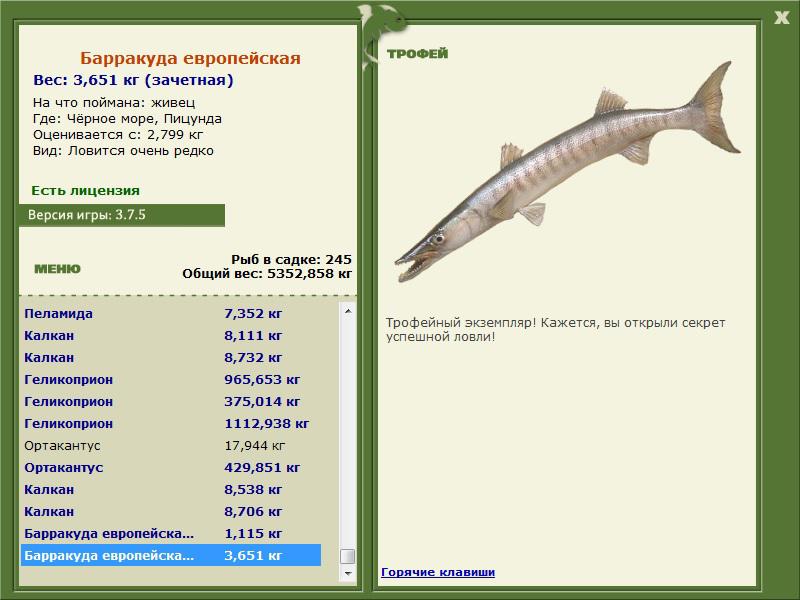Click the Версия игры: 3.7.5 bar
Viewport: 800px width, 600px height.
pyautogui.click(x=122, y=215)
